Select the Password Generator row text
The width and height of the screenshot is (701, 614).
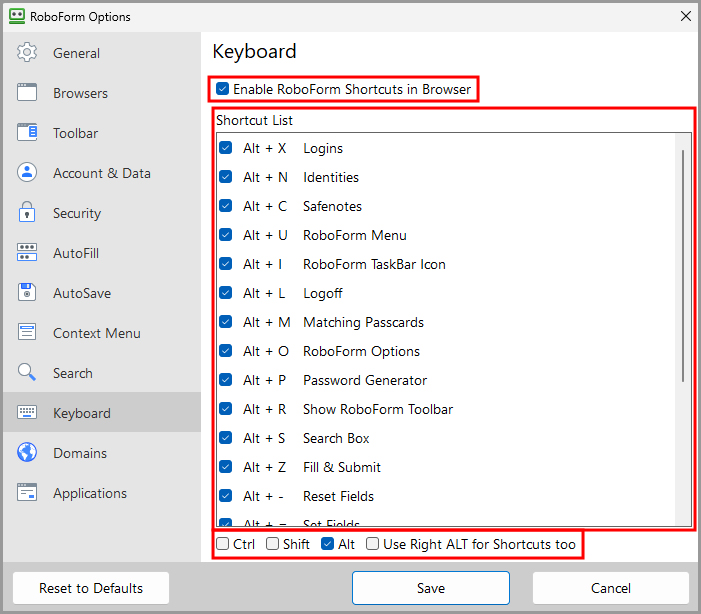click(x=365, y=380)
